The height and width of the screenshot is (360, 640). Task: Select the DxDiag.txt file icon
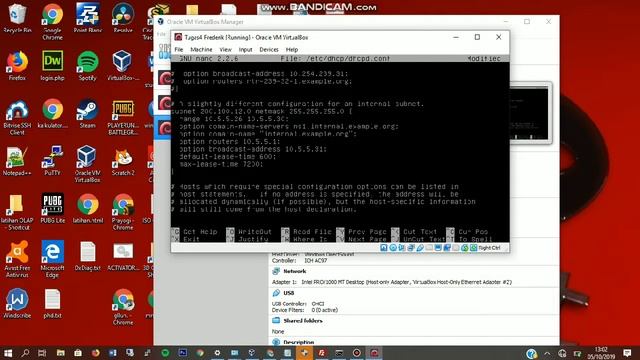click(x=88, y=256)
